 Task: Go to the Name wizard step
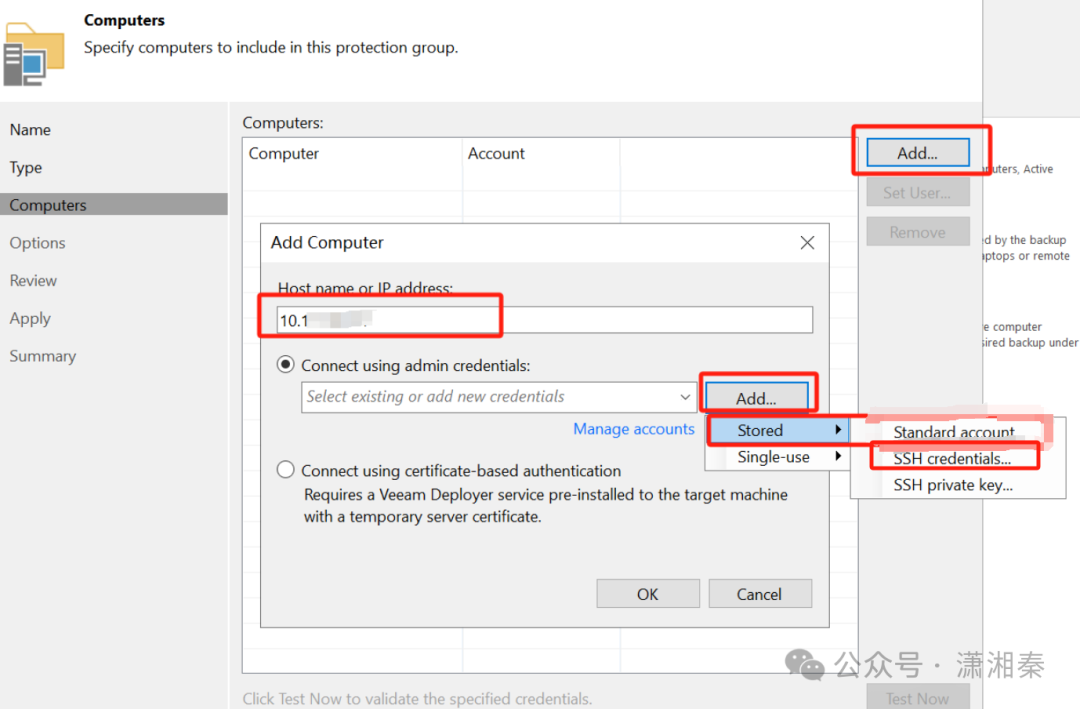[x=30, y=130]
